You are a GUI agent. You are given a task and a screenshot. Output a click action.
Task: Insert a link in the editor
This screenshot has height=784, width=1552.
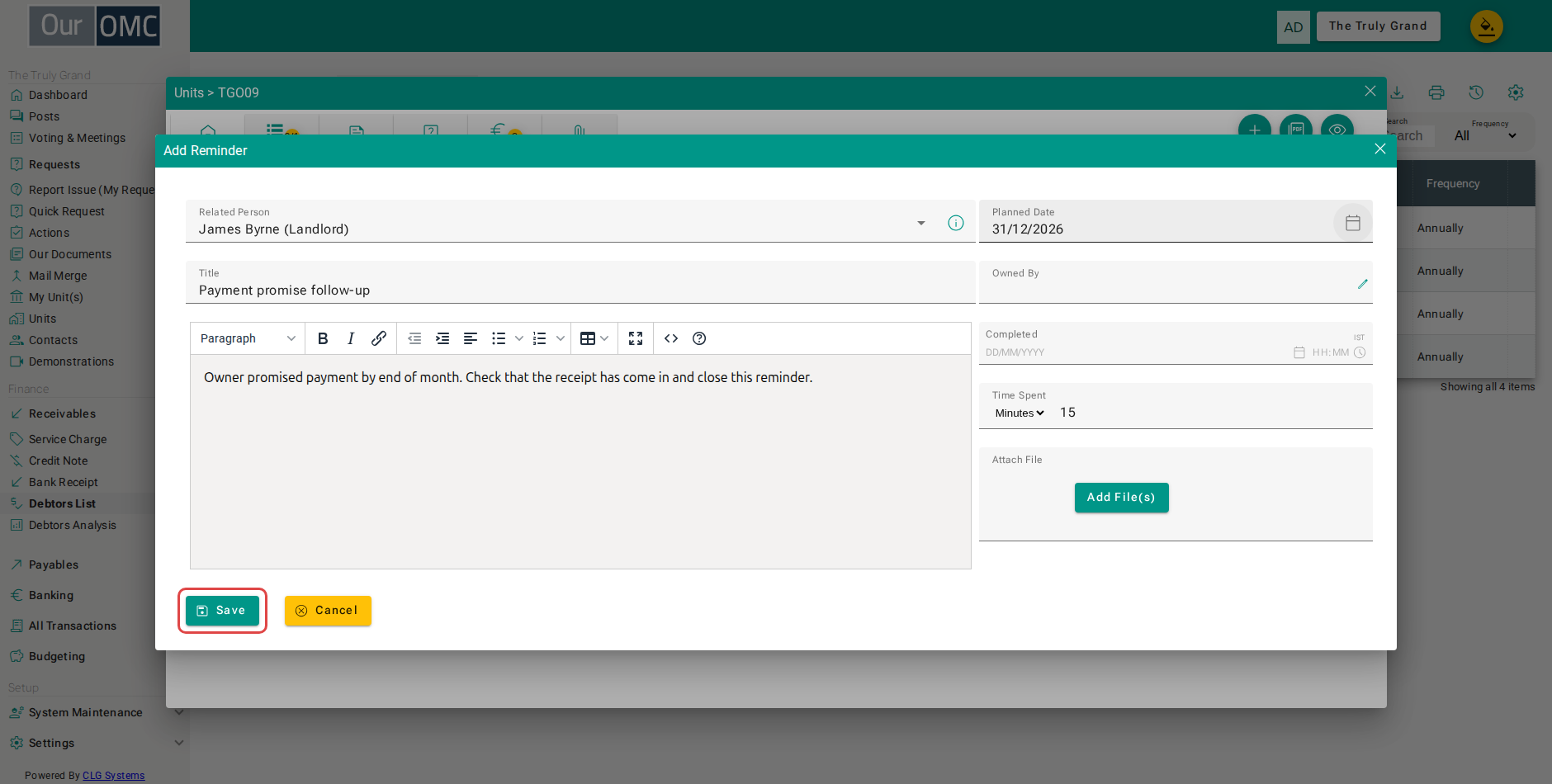(379, 338)
